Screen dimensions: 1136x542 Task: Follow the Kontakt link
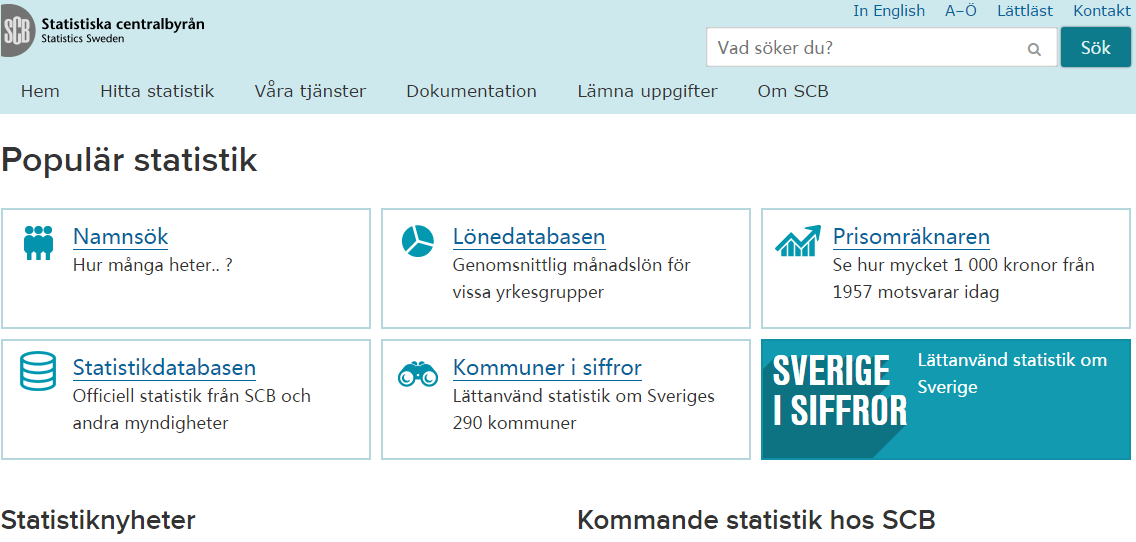point(1102,11)
